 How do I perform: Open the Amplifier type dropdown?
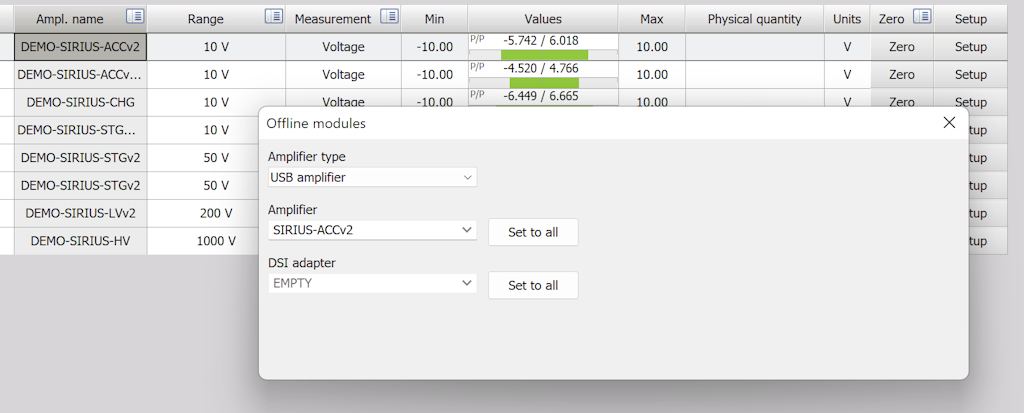point(372,177)
